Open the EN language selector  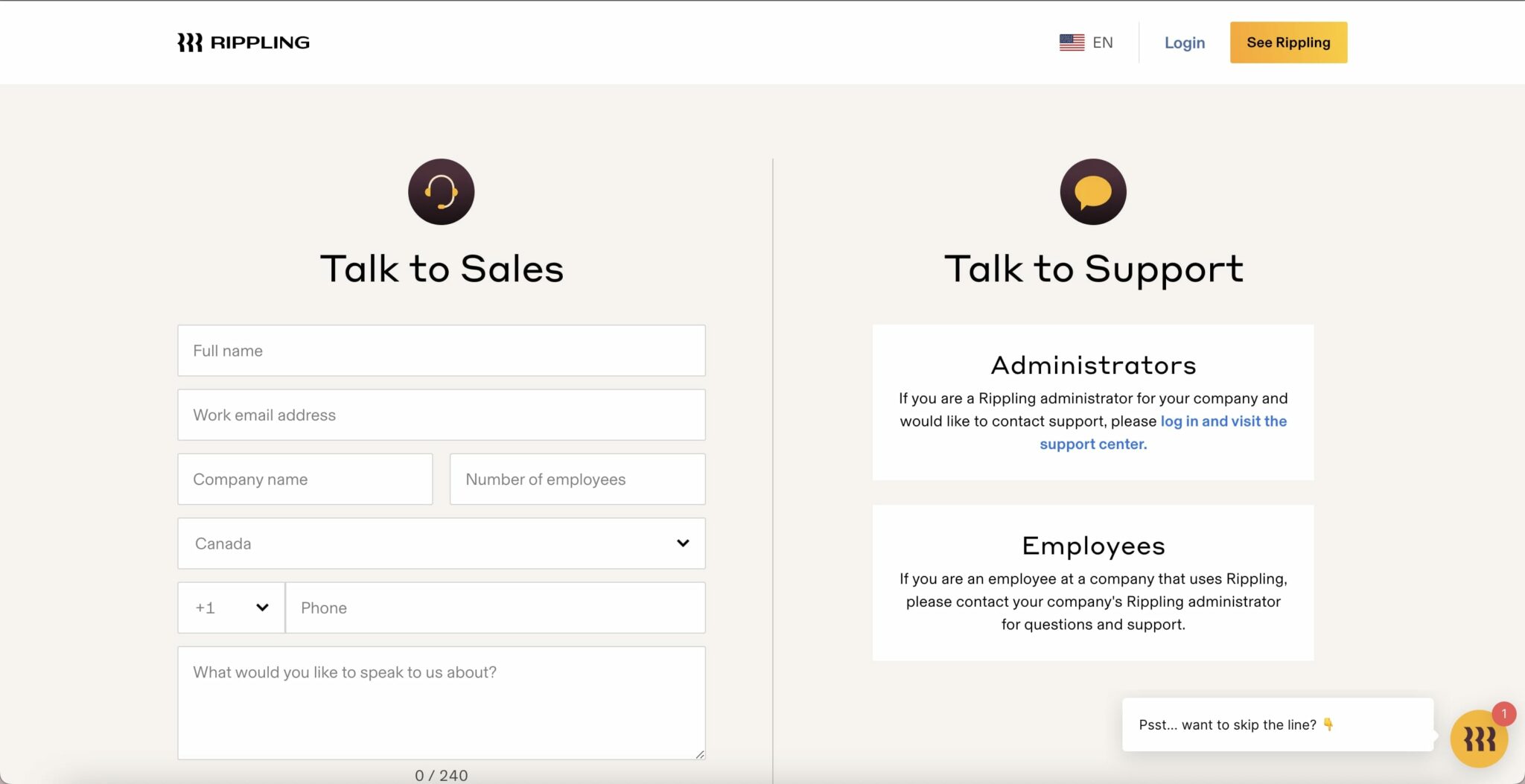(x=1086, y=42)
